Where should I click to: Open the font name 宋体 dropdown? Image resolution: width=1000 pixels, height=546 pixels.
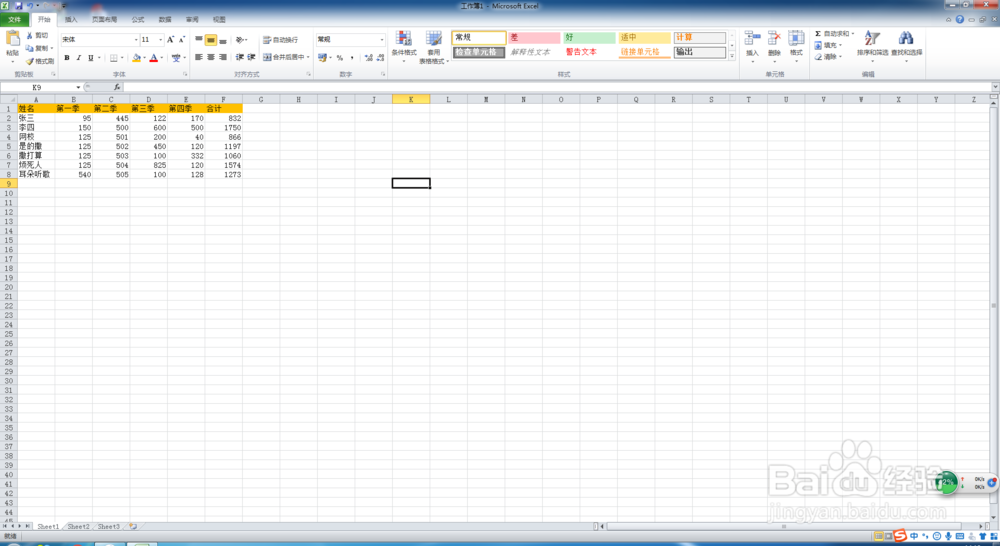(136, 40)
